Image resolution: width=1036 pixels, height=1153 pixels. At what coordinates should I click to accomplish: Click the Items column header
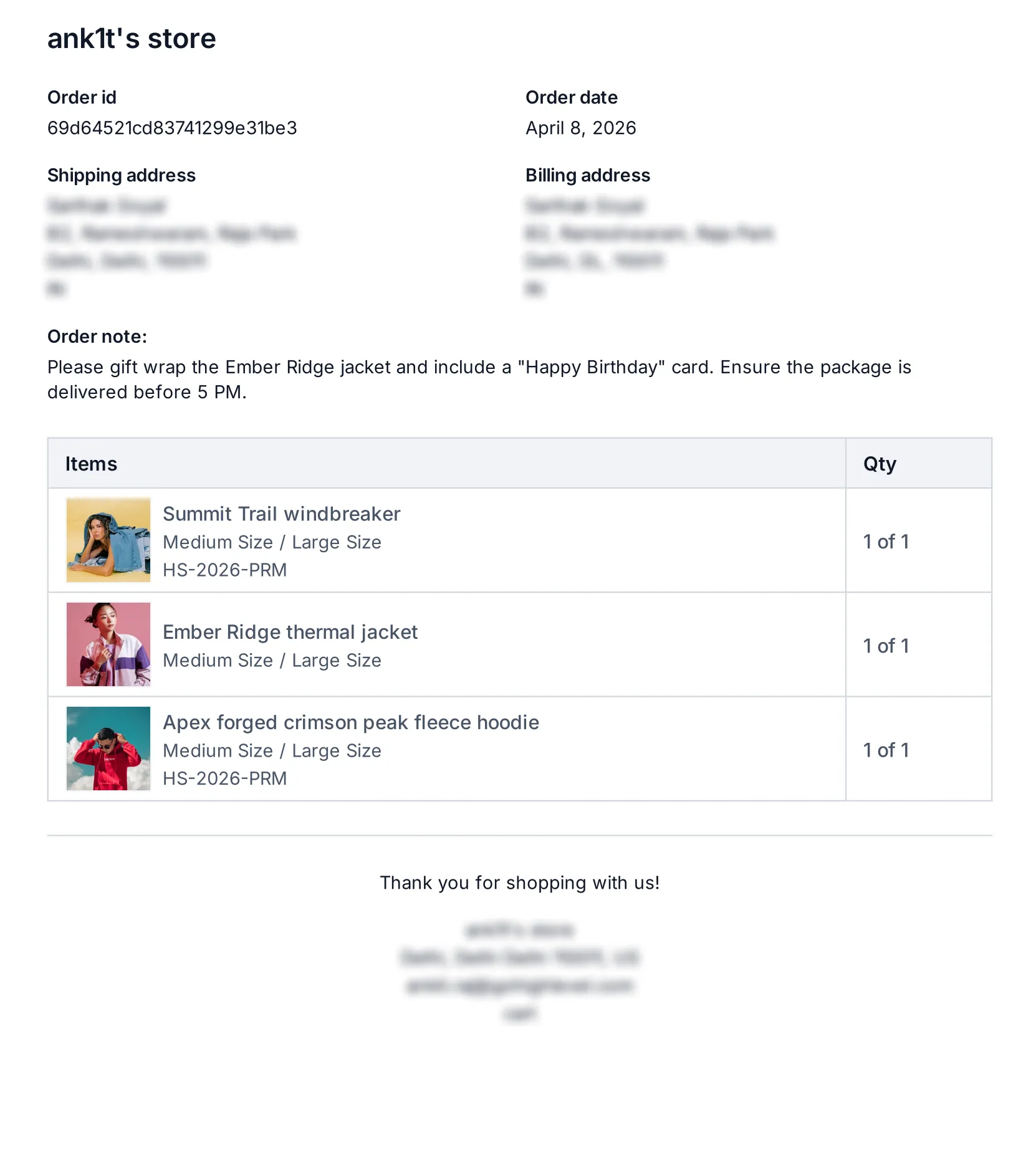click(x=91, y=464)
